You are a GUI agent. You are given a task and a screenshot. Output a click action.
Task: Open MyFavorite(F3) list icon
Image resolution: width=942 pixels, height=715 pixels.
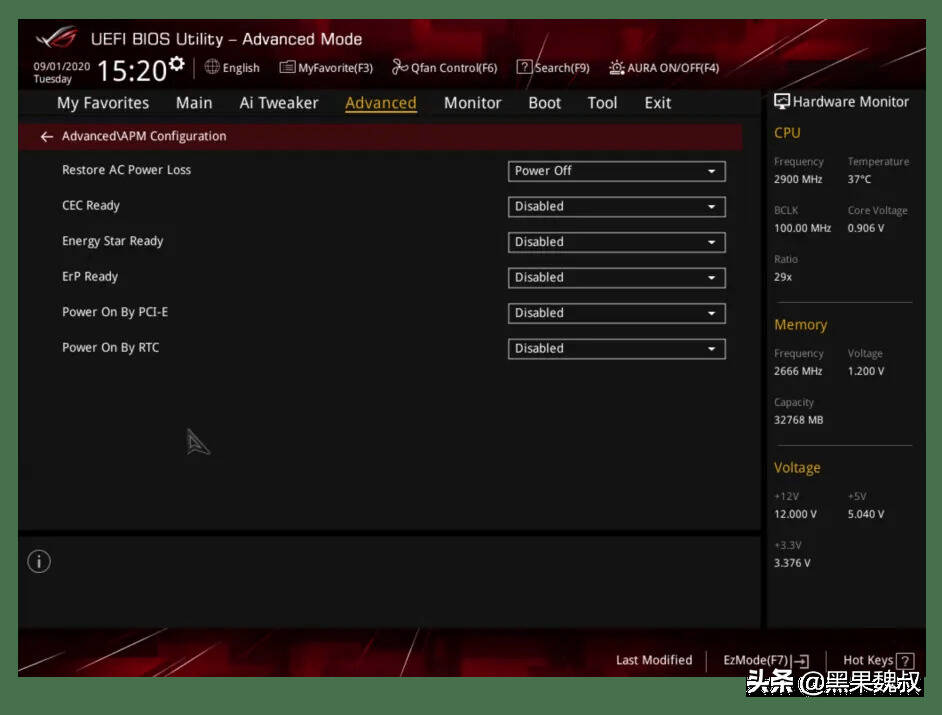287,67
